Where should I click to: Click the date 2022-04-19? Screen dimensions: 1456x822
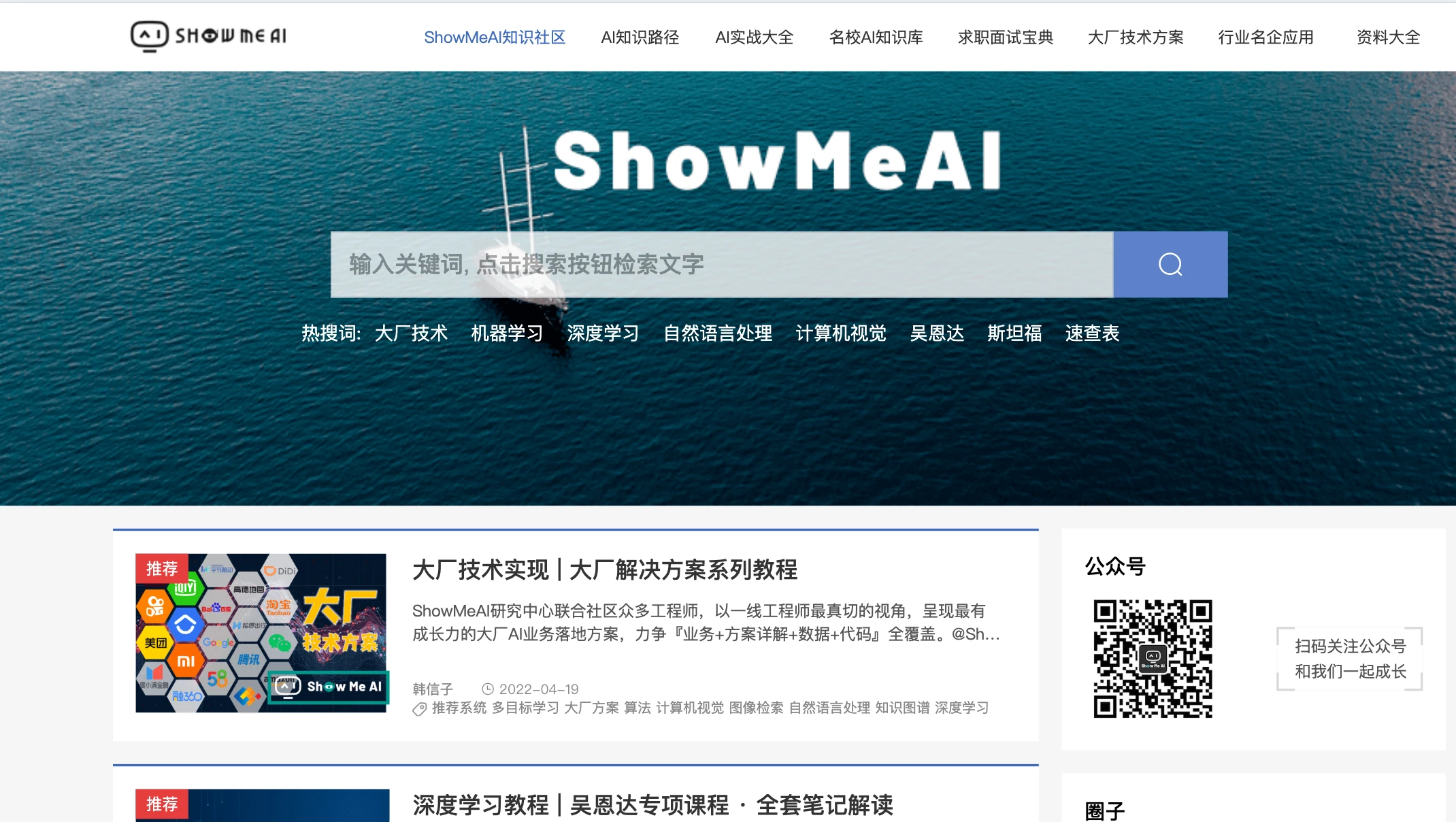[539, 689]
